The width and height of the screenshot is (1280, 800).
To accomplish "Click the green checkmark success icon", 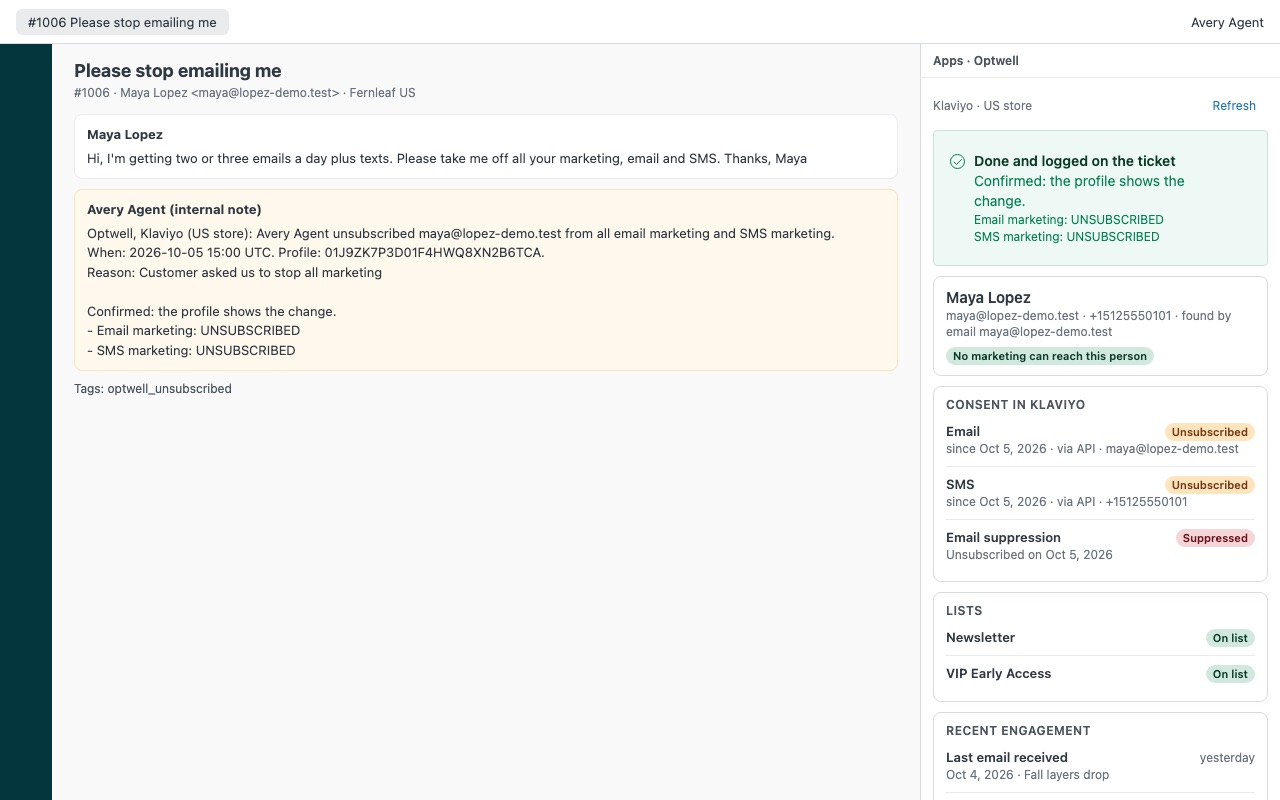I will click(957, 161).
